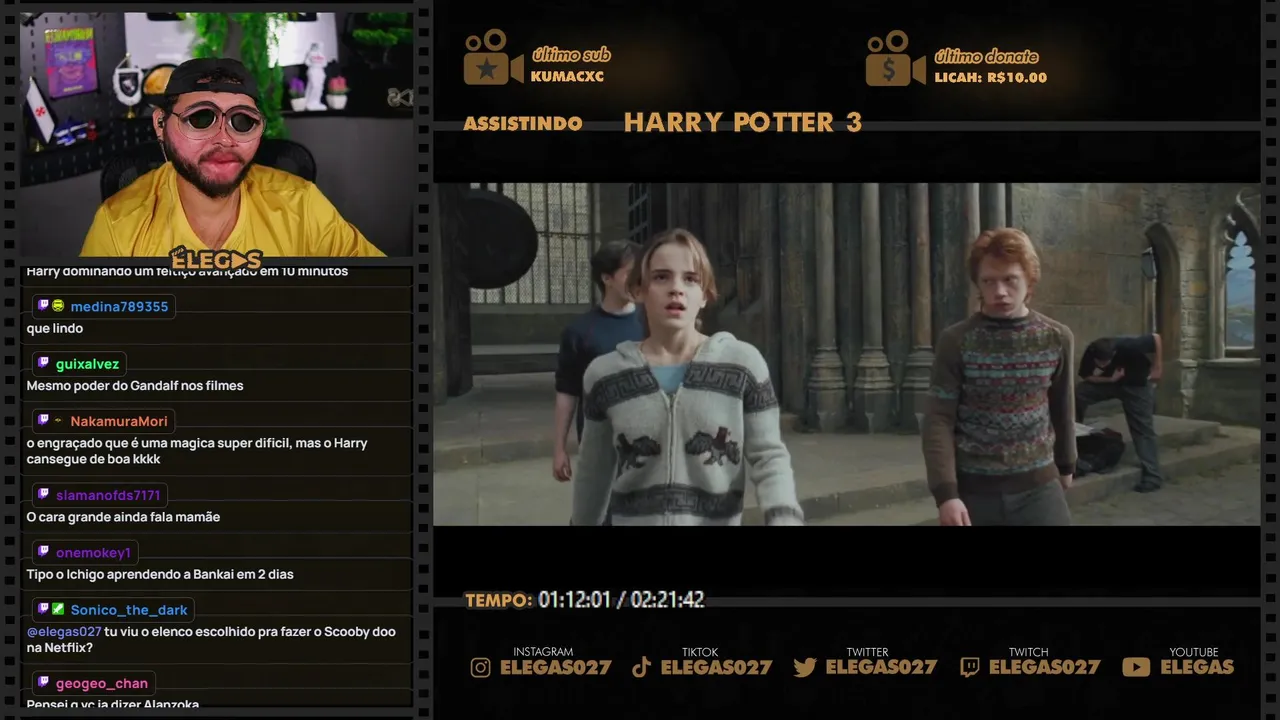Click the 'O cara grande ainda fala mamãe' message
Image resolution: width=1280 pixels, height=720 pixels.
click(123, 517)
